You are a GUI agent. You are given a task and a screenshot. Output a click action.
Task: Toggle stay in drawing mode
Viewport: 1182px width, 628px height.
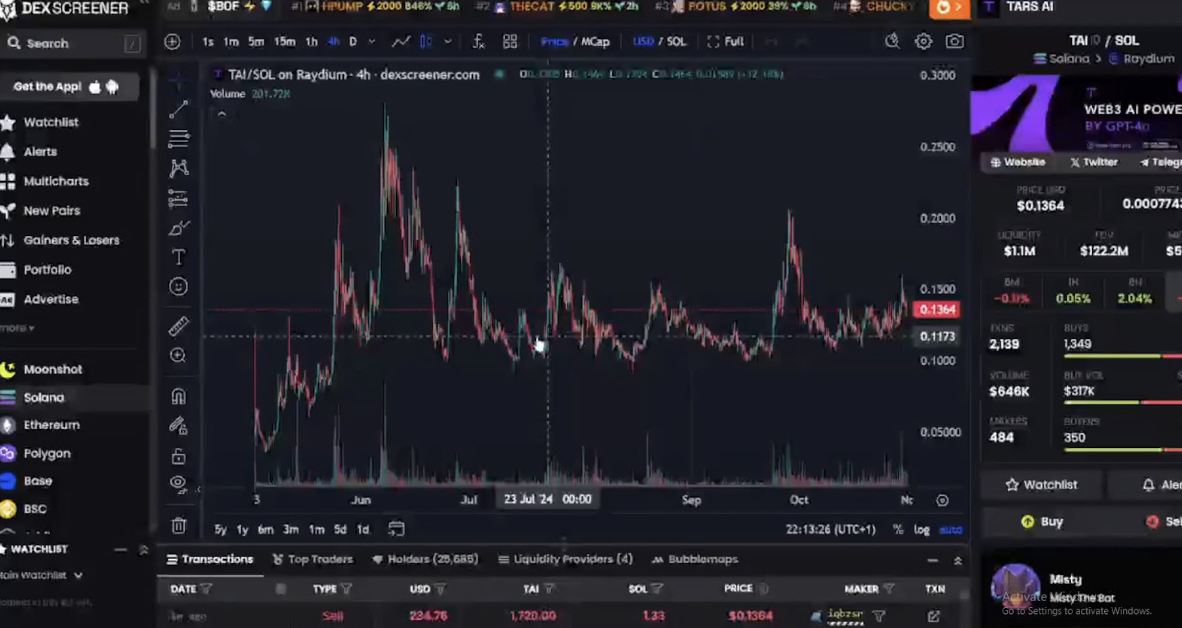(178, 426)
